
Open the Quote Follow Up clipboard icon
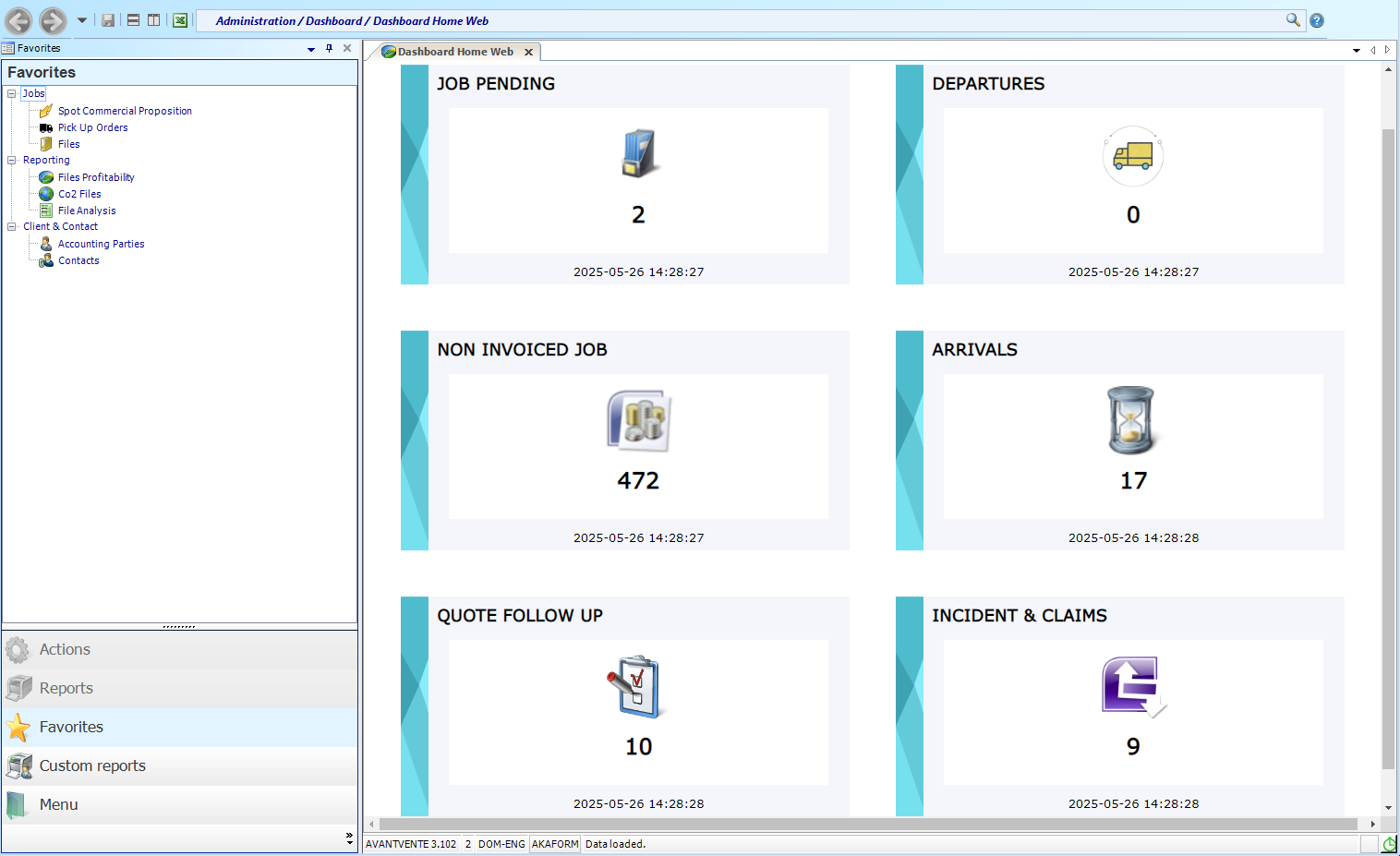tap(636, 686)
